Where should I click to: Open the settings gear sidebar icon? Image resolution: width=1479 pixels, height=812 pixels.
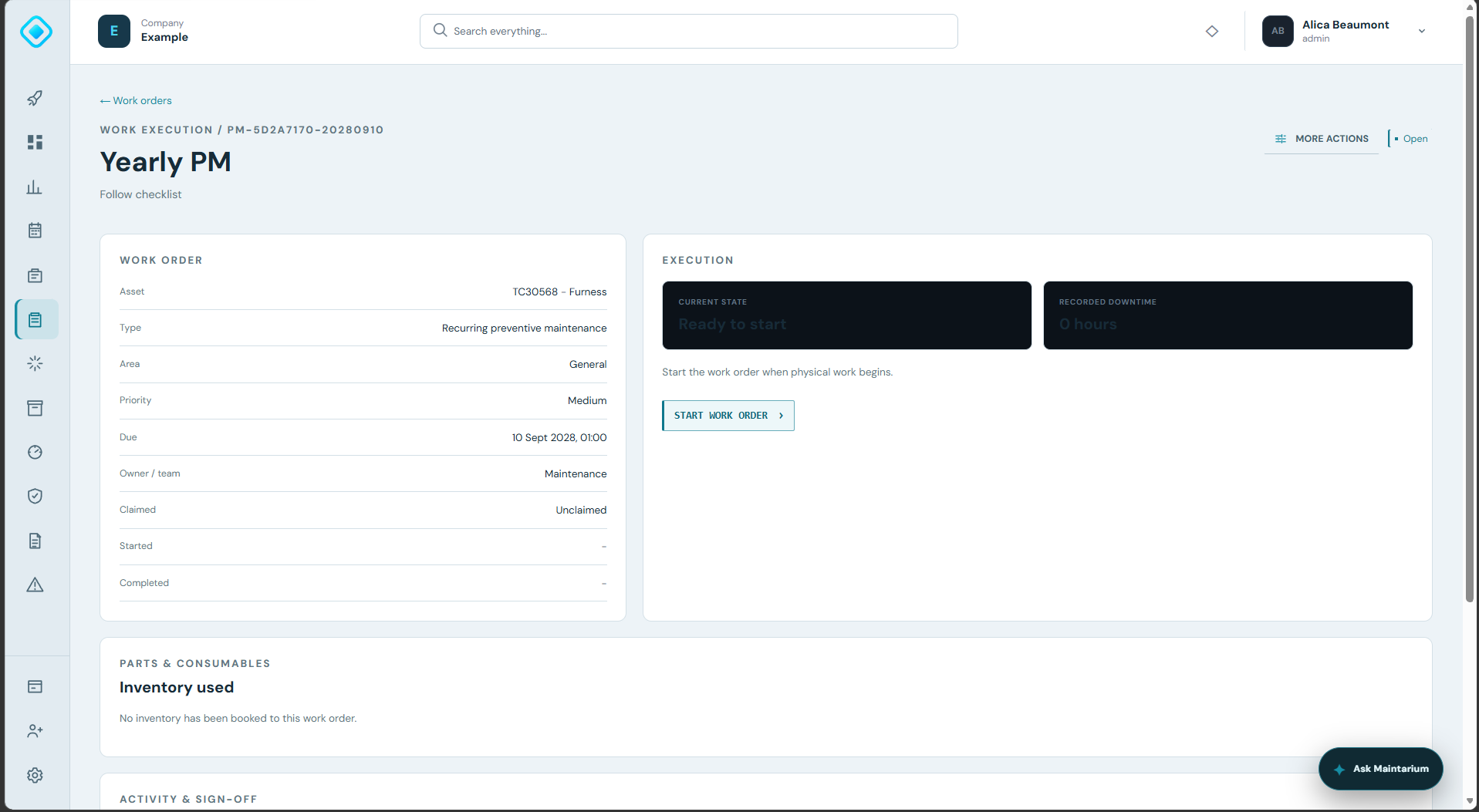(35, 775)
